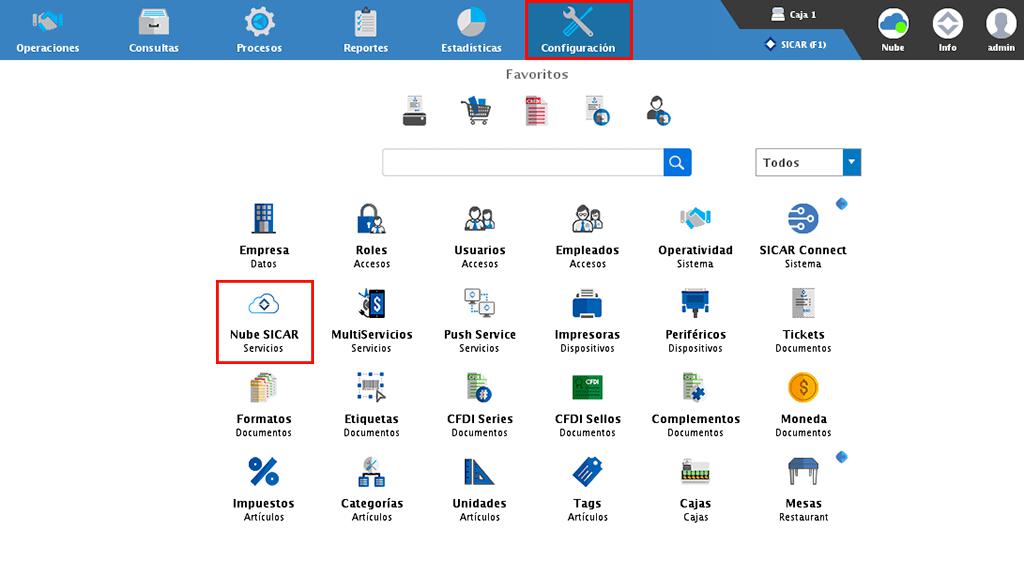Open the Mesas restaurant settings
This screenshot has height=575, width=1024.
pos(803,488)
